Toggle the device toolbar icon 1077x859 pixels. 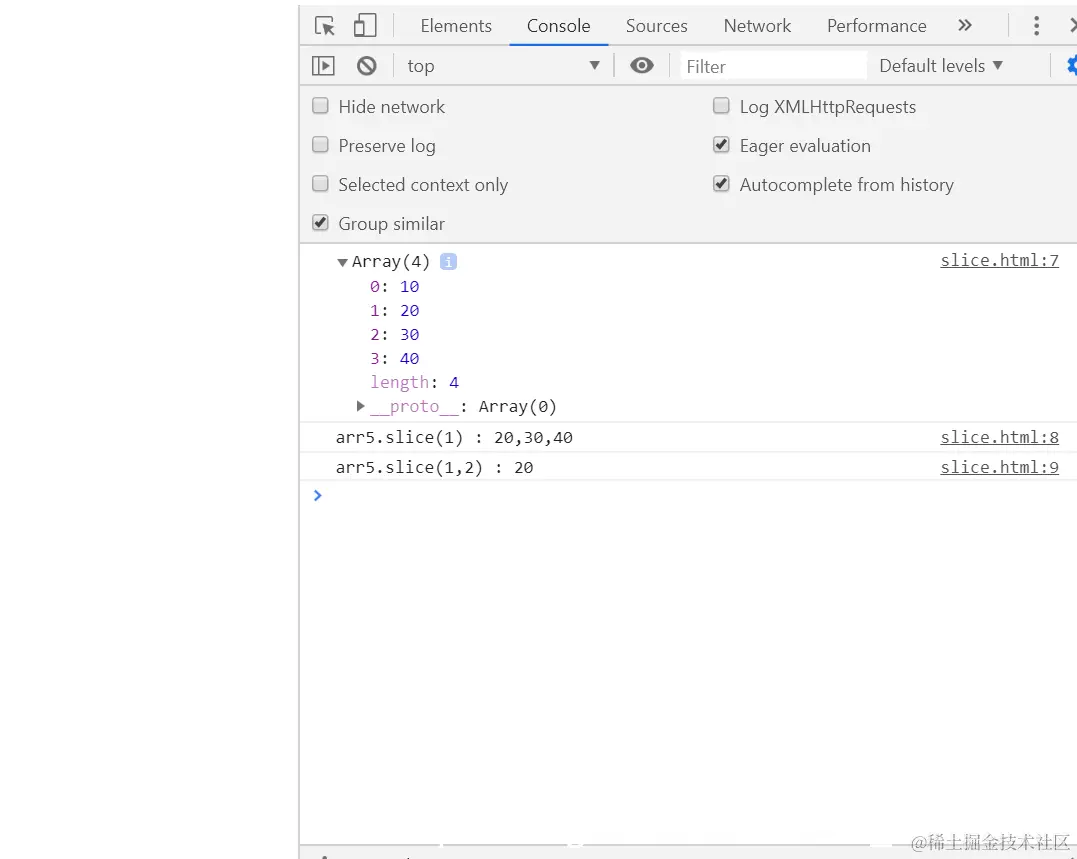coord(365,26)
